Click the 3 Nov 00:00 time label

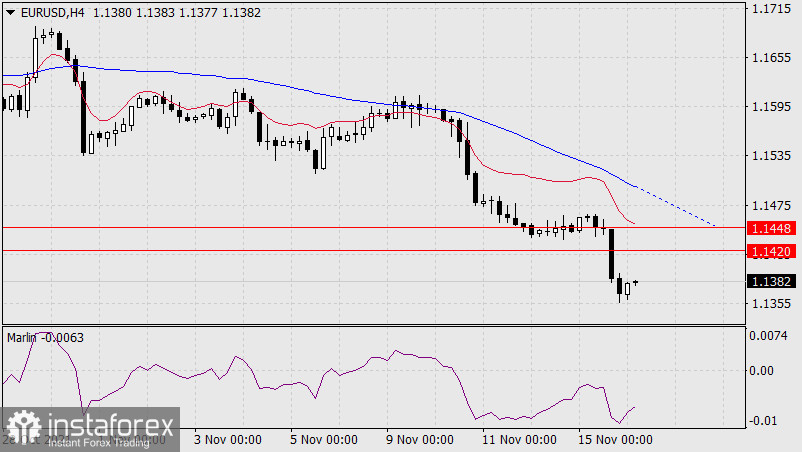click(227, 439)
